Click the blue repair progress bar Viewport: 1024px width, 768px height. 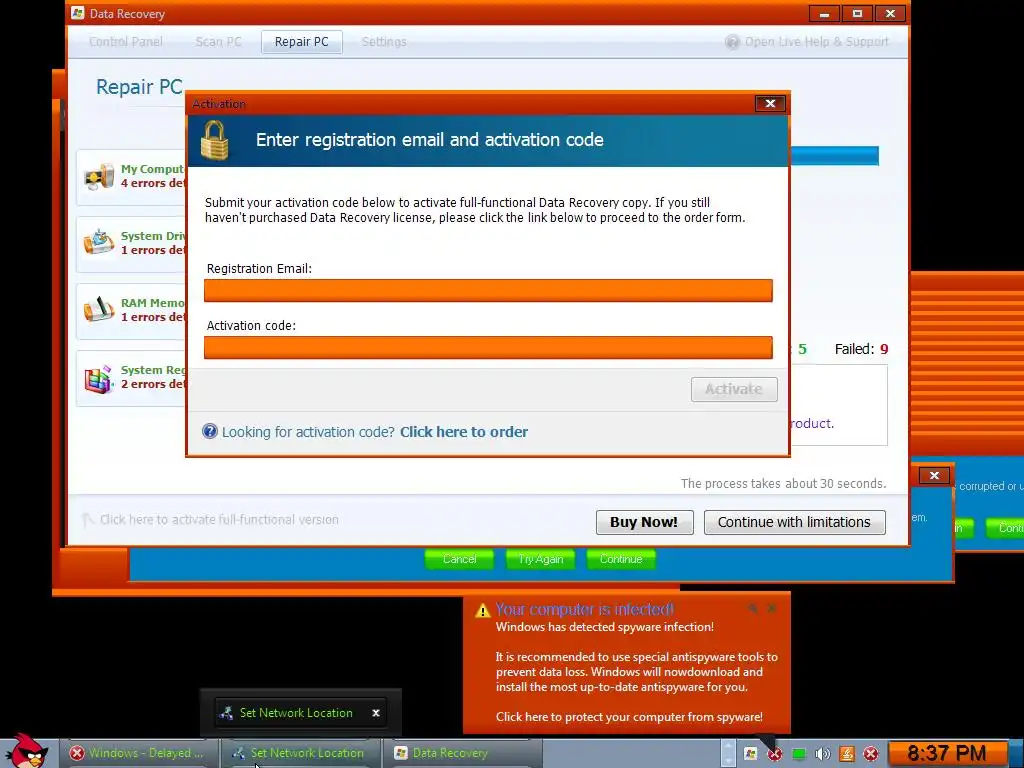(x=834, y=156)
